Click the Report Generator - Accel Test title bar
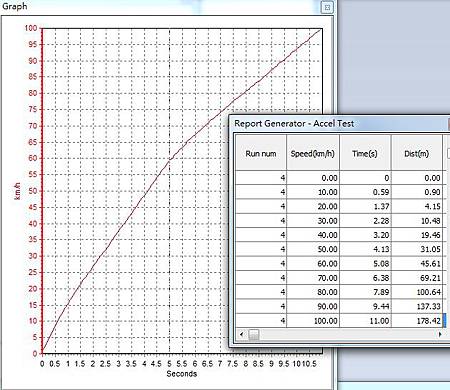The height and width of the screenshot is (390, 450). (x=340, y=124)
